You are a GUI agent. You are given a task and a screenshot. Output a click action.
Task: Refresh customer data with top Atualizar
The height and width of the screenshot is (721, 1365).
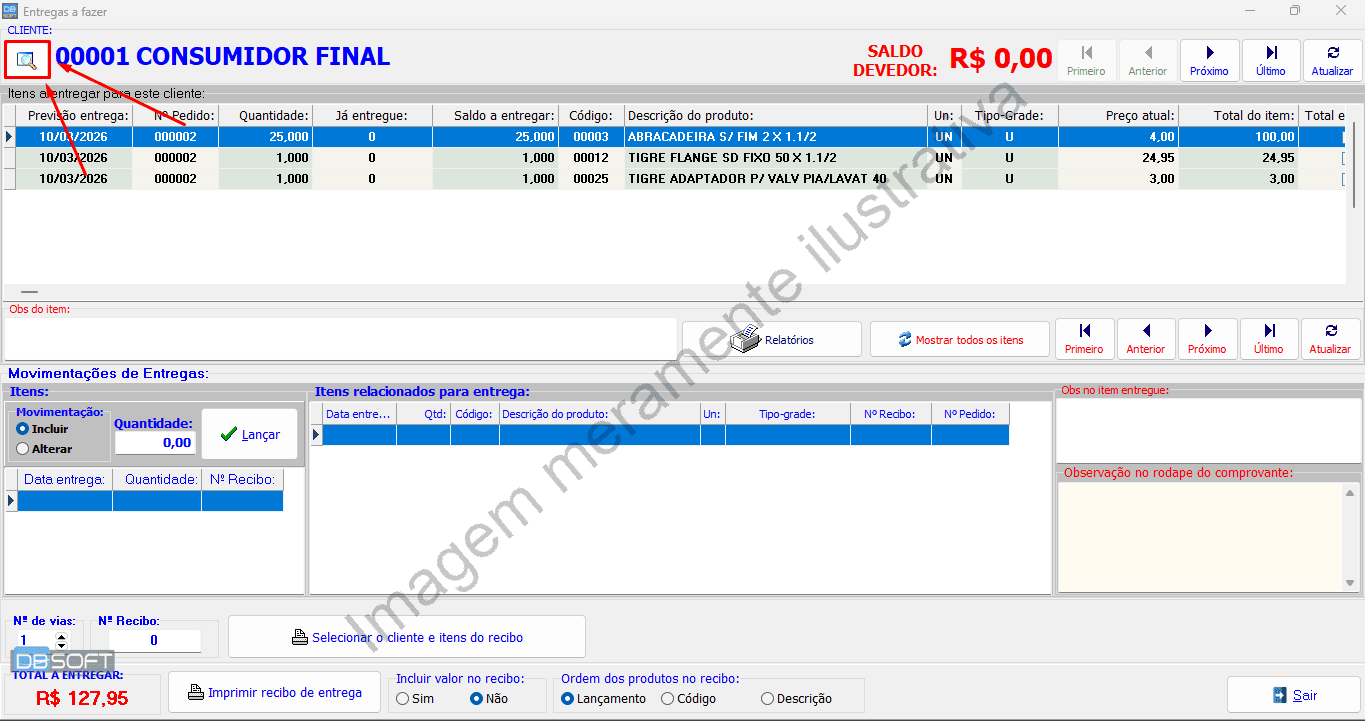point(1332,60)
